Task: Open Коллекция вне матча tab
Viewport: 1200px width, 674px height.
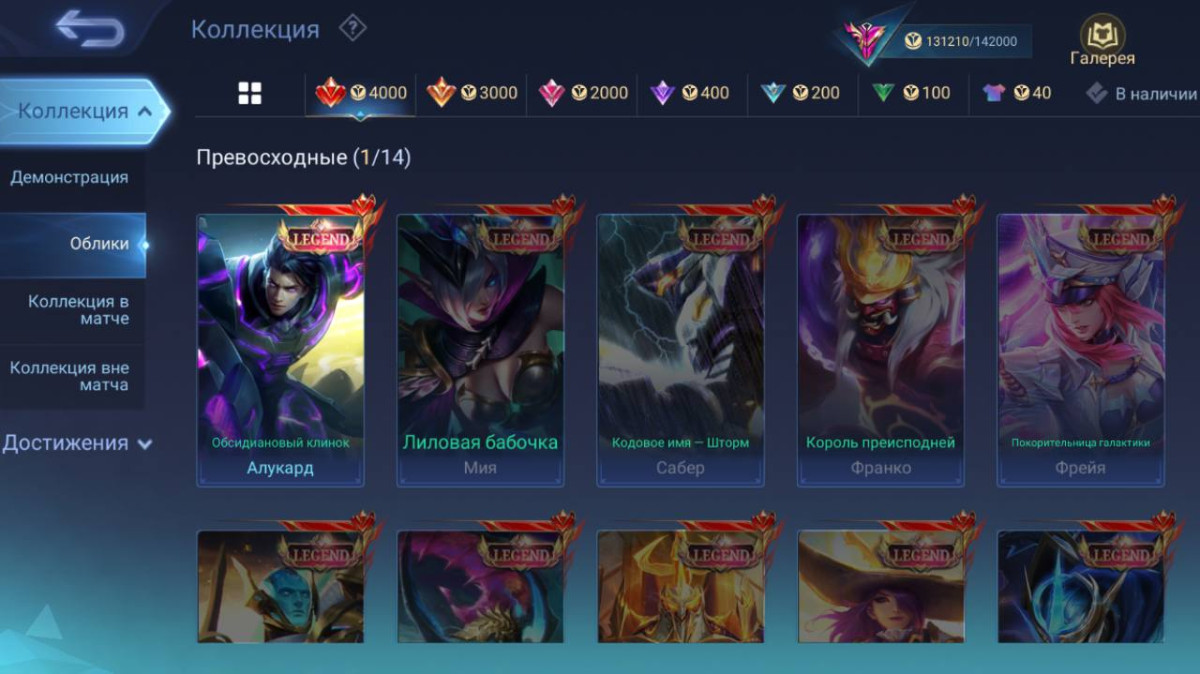Action: (72, 376)
